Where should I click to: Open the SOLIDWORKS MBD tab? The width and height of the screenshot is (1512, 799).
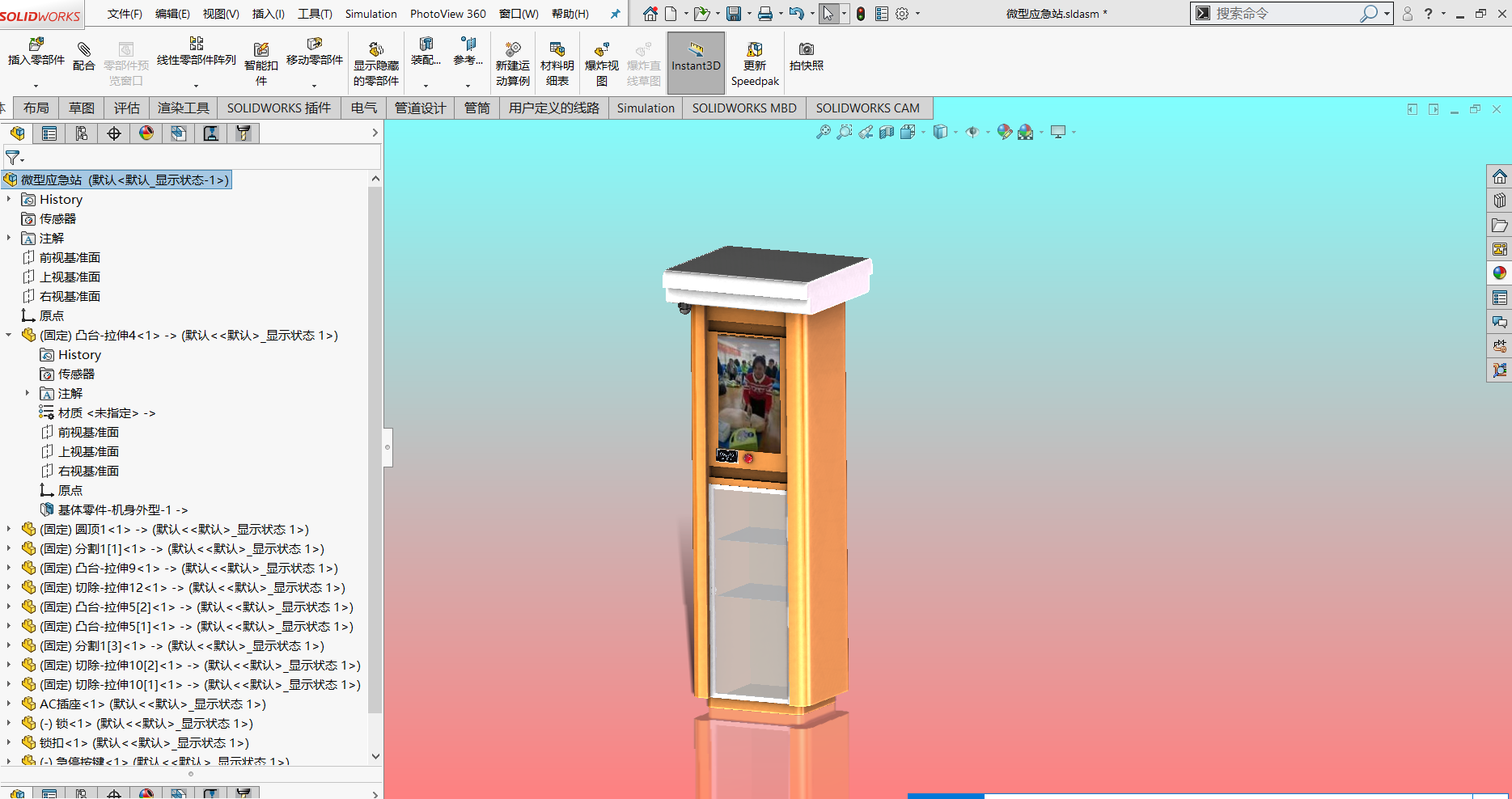[744, 108]
